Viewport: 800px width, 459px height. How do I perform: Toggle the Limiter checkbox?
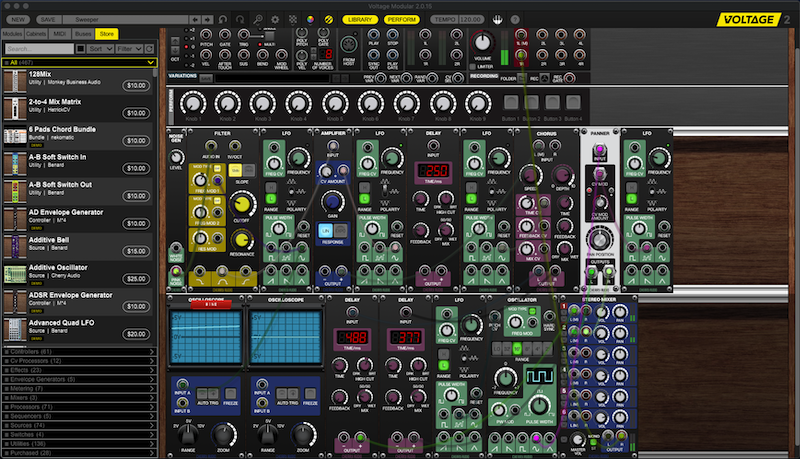click(x=472, y=67)
